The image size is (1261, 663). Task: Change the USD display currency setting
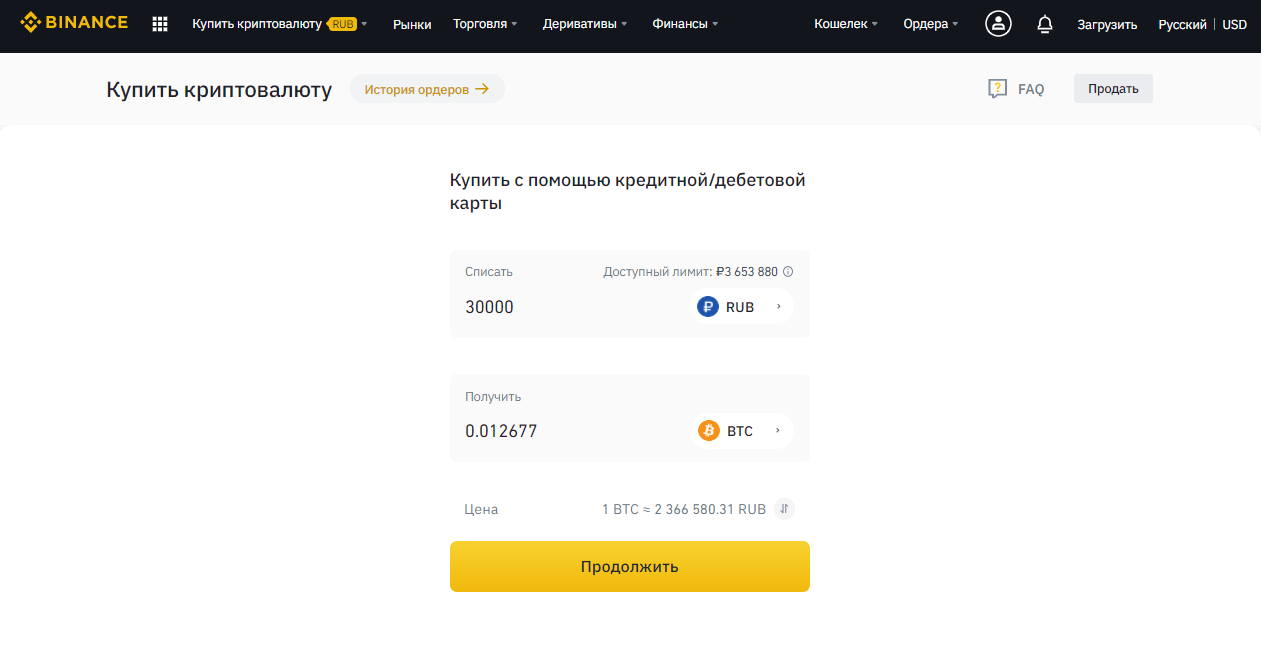tap(1235, 24)
